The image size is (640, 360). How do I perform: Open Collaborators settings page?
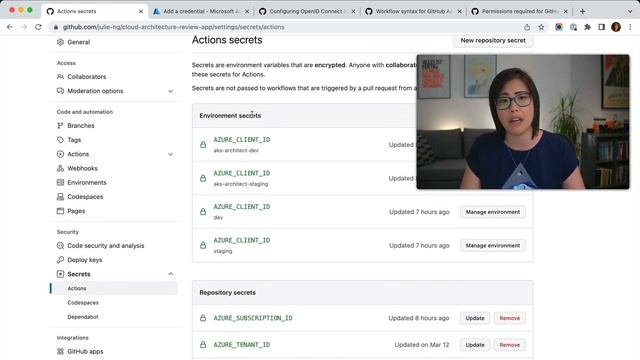pyautogui.click(x=87, y=77)
